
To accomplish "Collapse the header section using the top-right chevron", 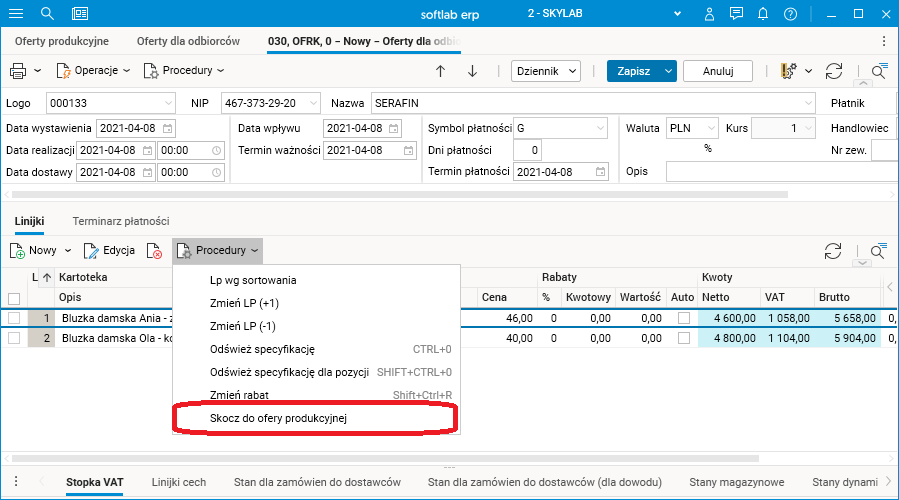I will coord(863,84).
